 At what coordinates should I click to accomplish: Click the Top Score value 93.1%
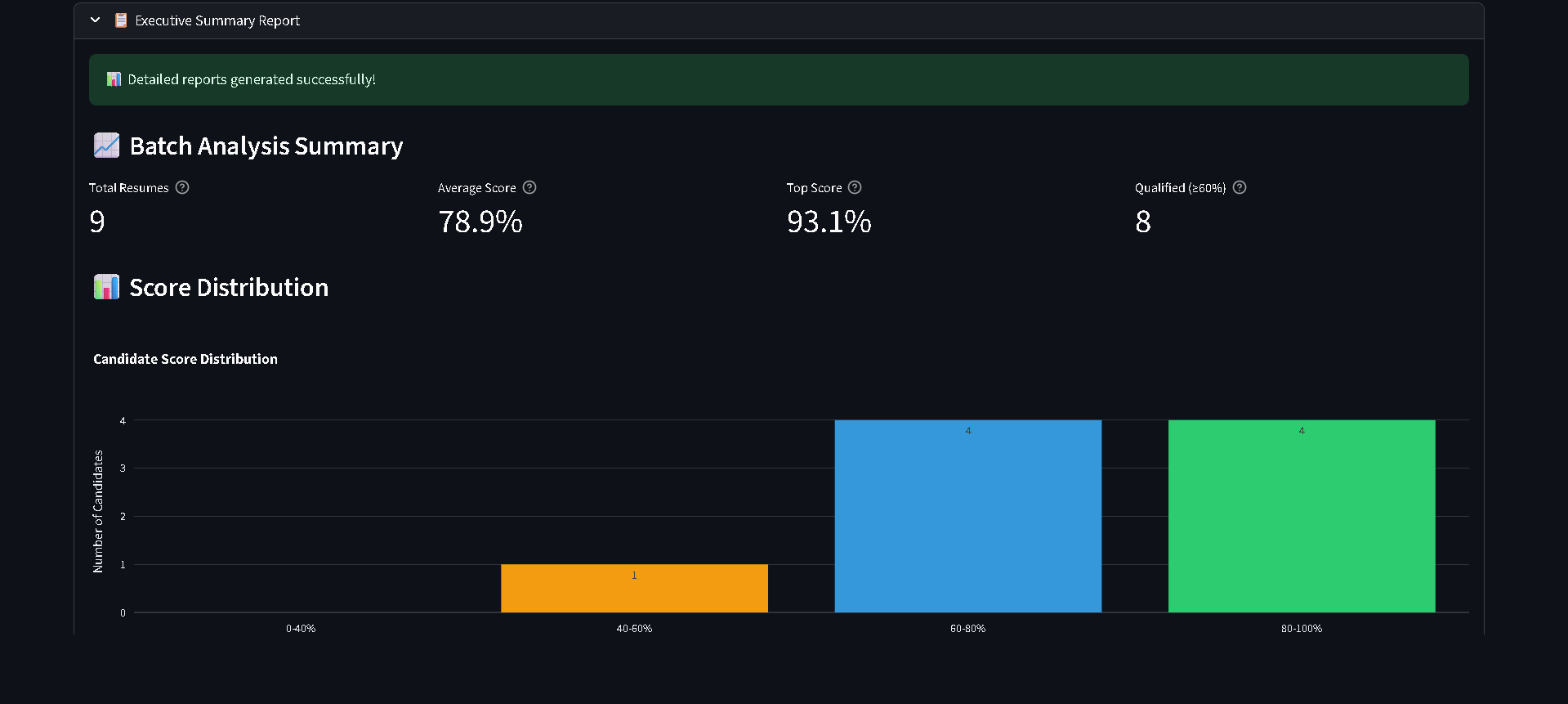coord(829,222)
